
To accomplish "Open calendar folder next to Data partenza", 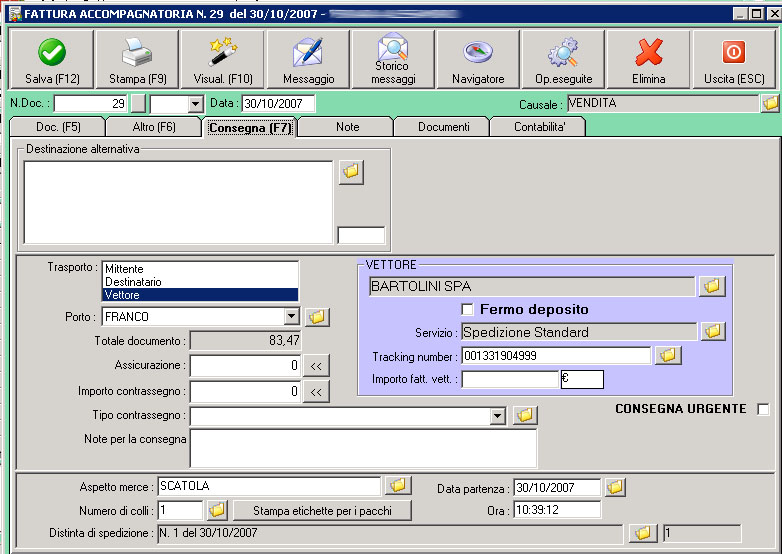I will (615, 487).
